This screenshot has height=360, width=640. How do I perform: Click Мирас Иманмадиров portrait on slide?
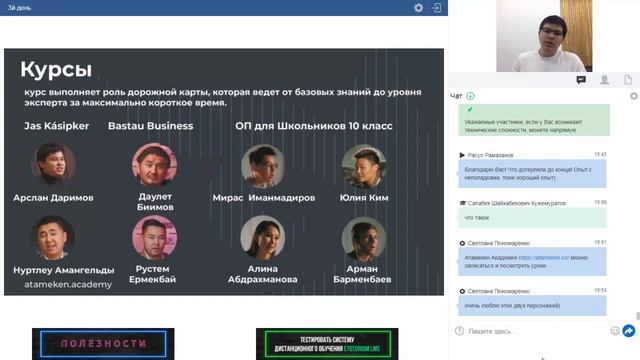262,166
